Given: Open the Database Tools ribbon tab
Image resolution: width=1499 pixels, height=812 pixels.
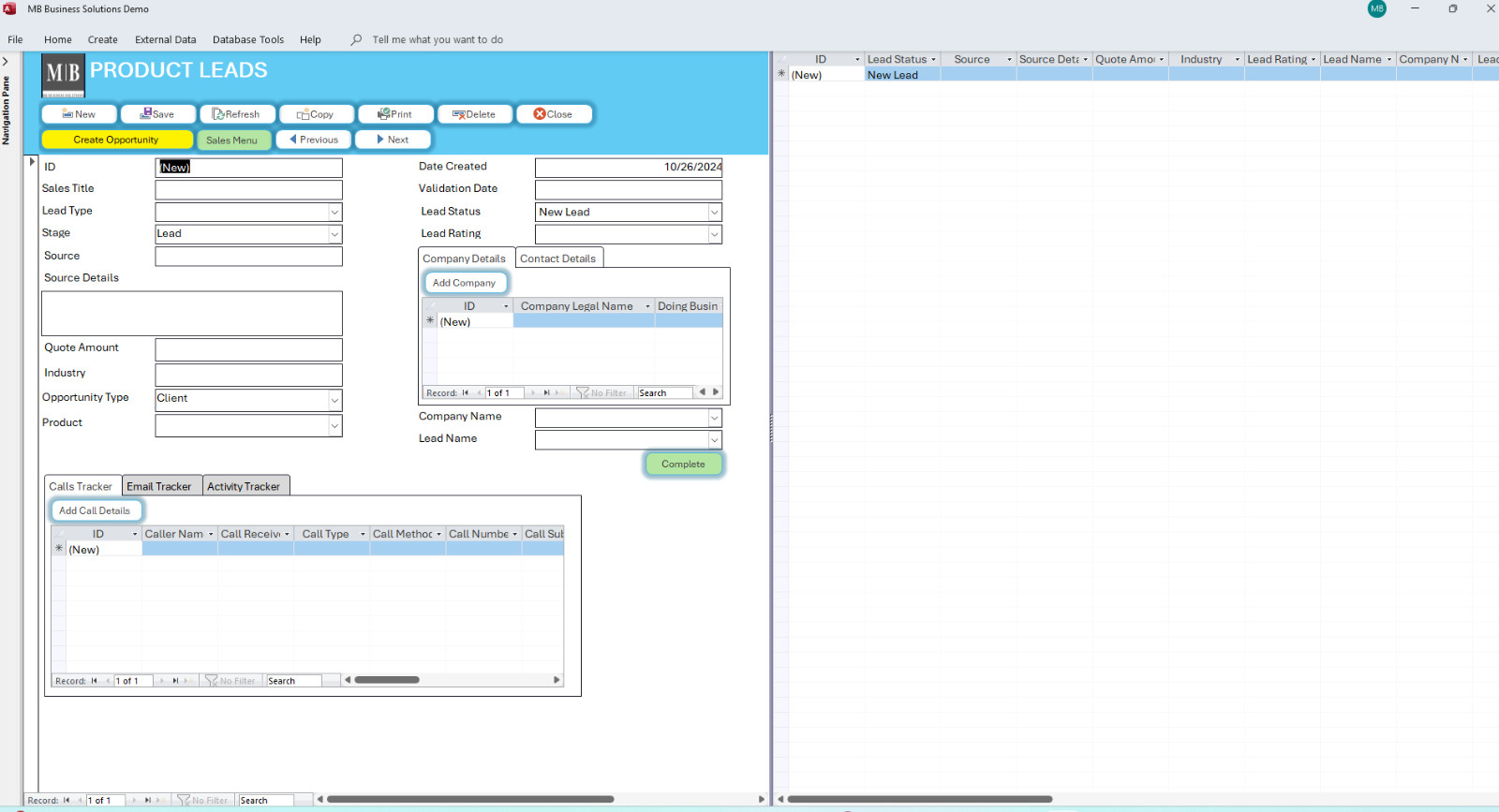Looking at the screenshot, I should [x=248, y=39].
